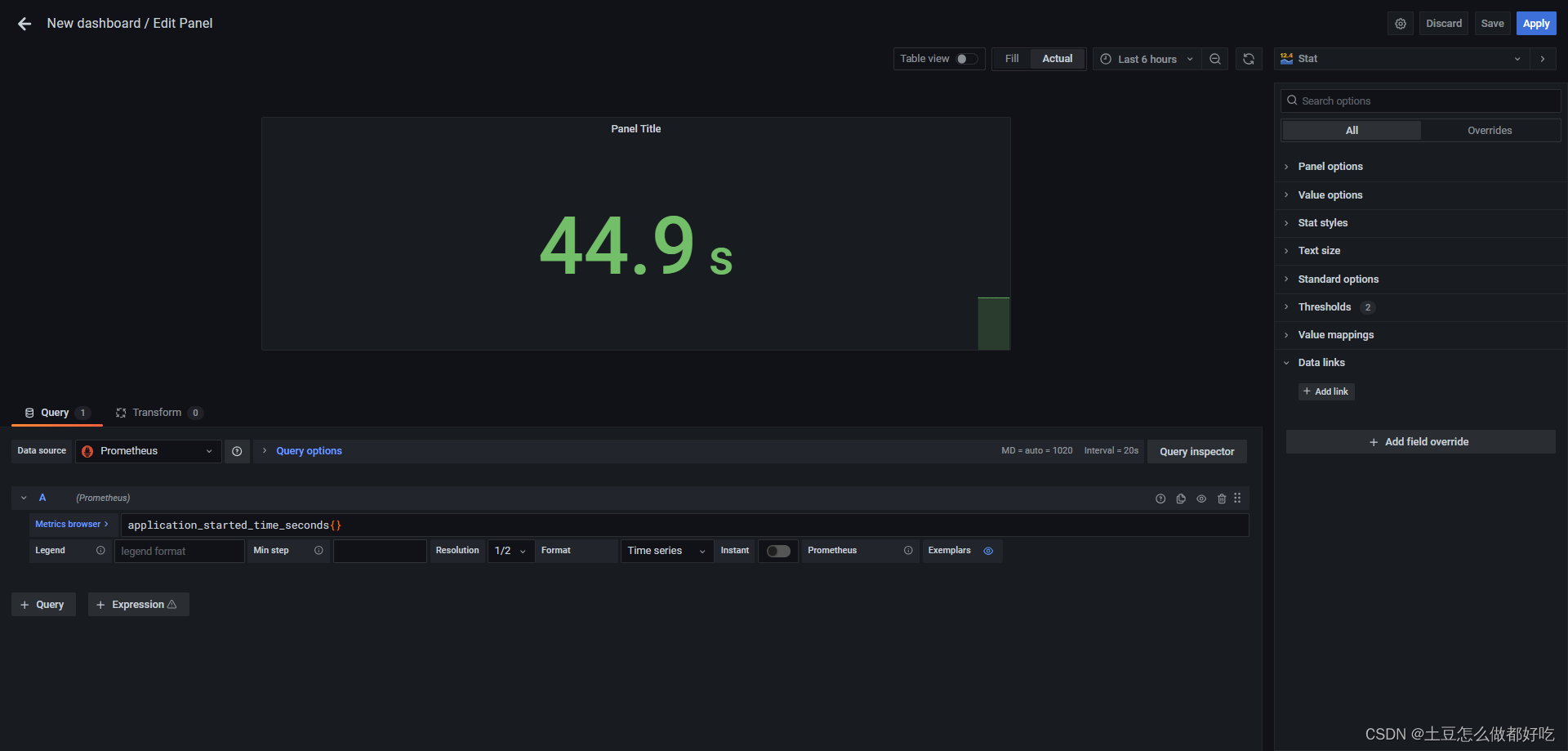
Task: Open dashboard settings gear icon
Action: [x=1401, y=24]
